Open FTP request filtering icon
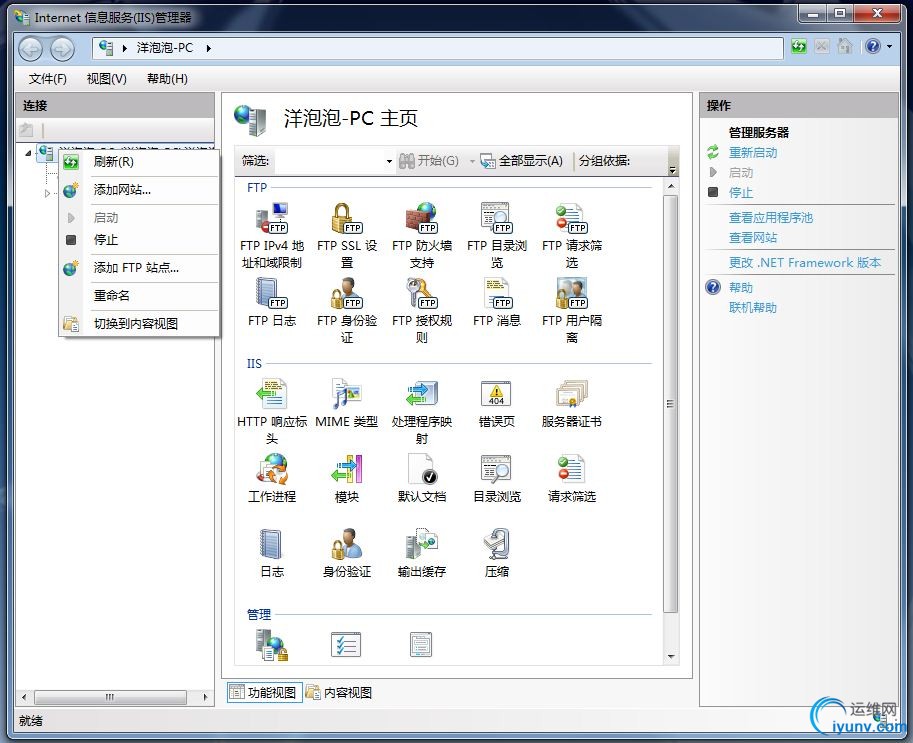Image resolution: width=913 pixels, height=743 pixels. point(572,218)
